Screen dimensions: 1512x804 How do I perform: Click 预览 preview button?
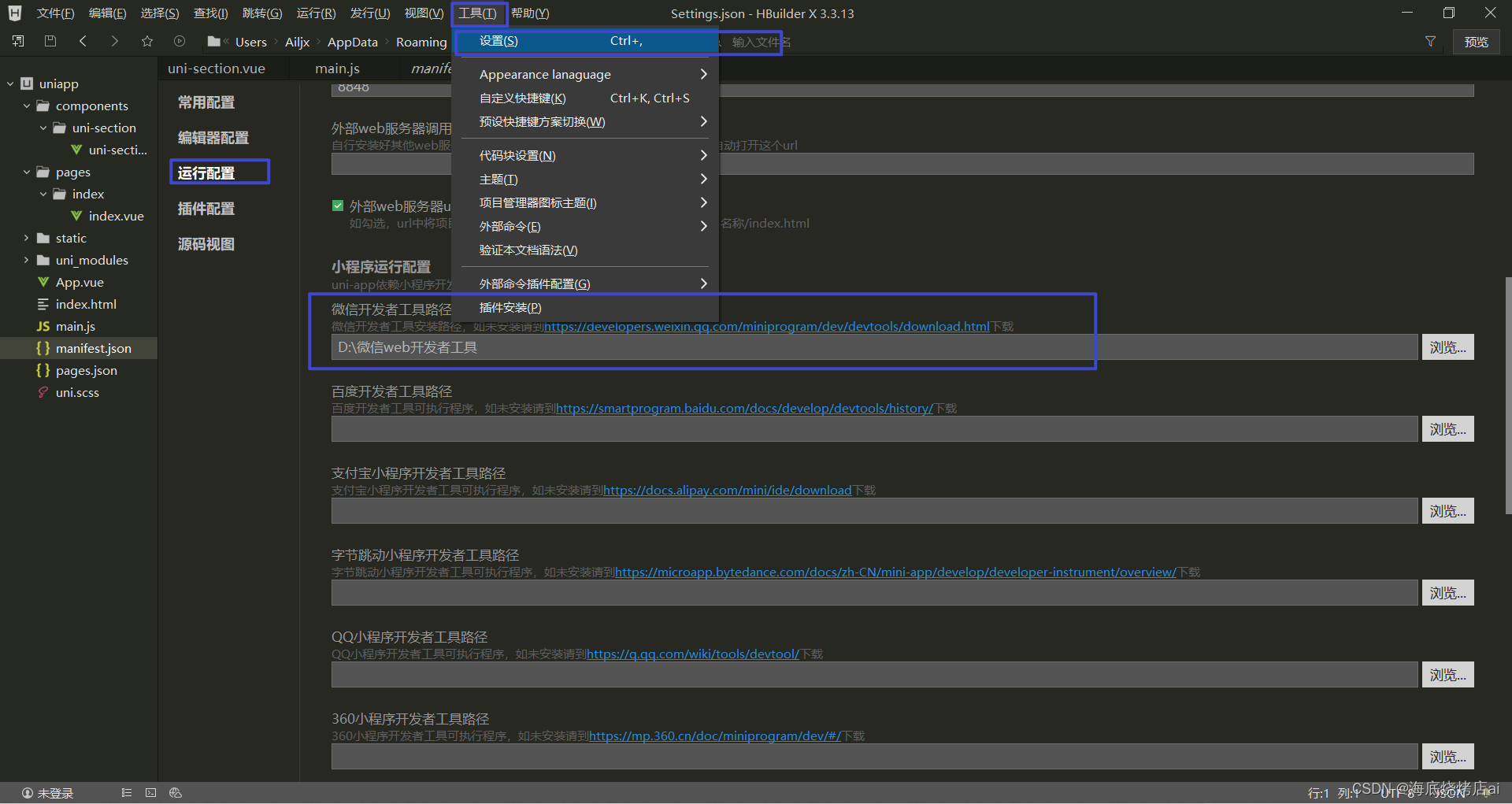click(1476, 42)
